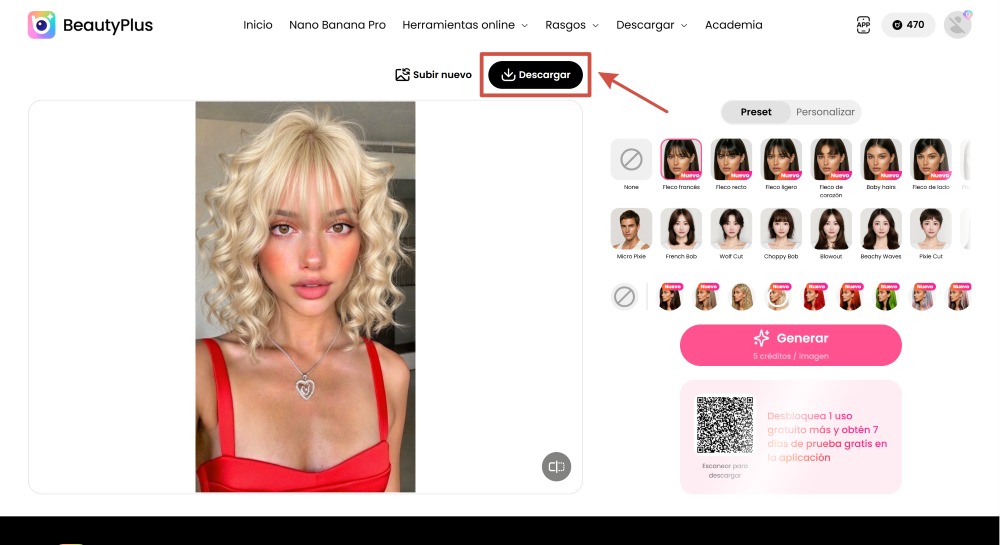
Task: Click the QR code for app download
Action: (x=724, y=425)
